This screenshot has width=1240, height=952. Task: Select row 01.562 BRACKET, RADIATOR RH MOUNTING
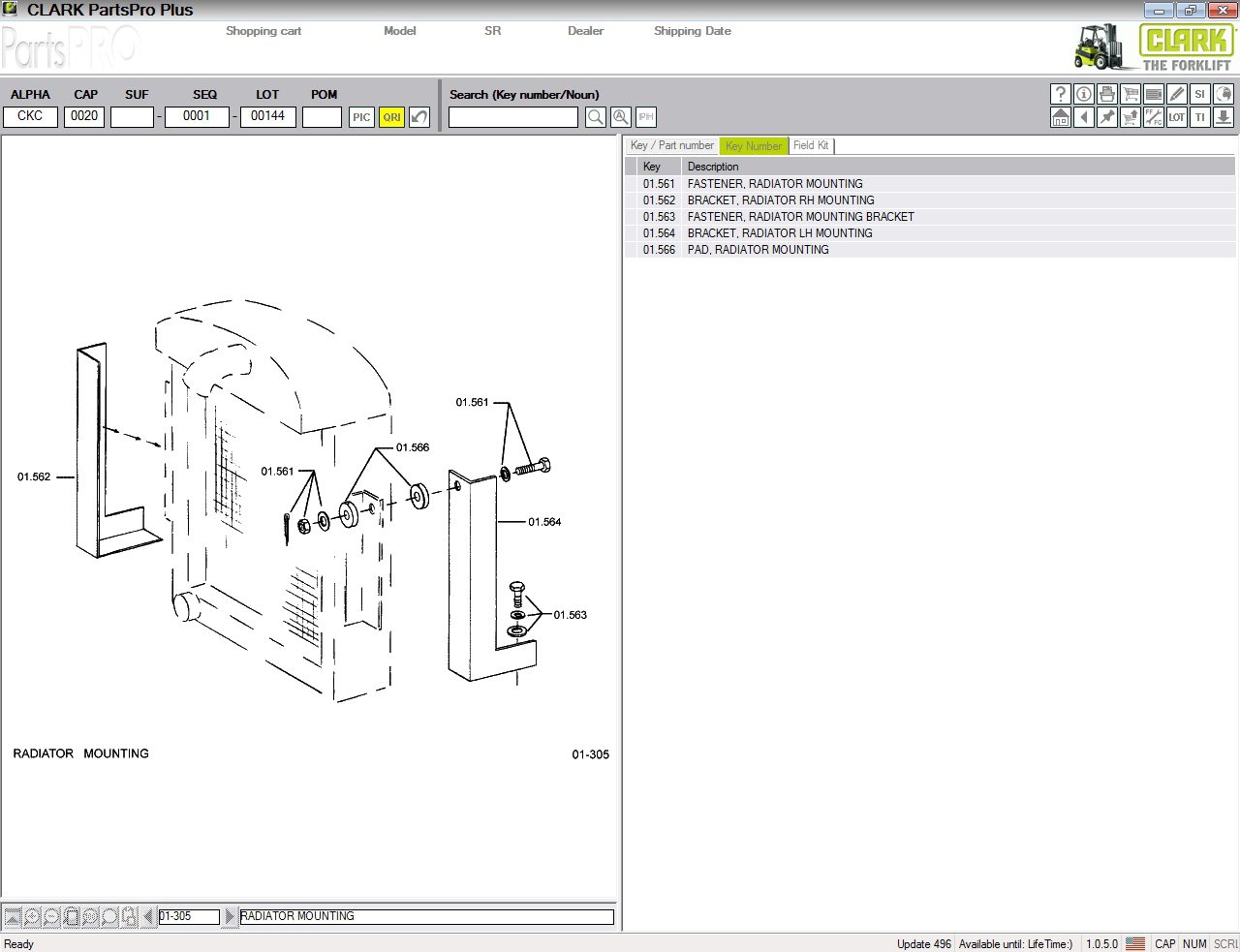click(780, 200)
